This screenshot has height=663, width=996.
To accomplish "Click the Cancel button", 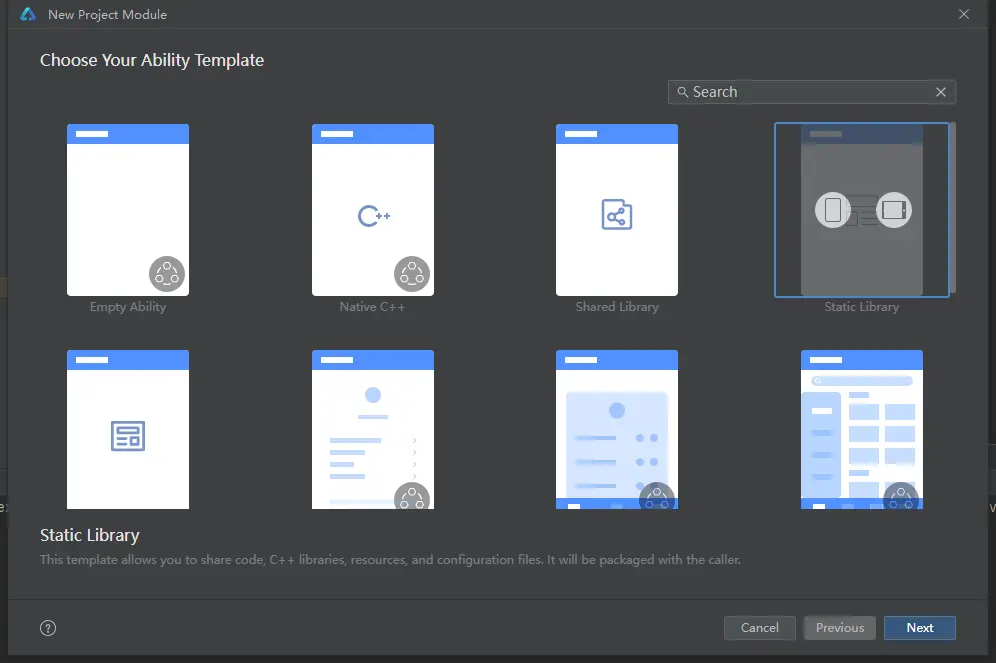I will pyautogui.click(x=760, y=627).
